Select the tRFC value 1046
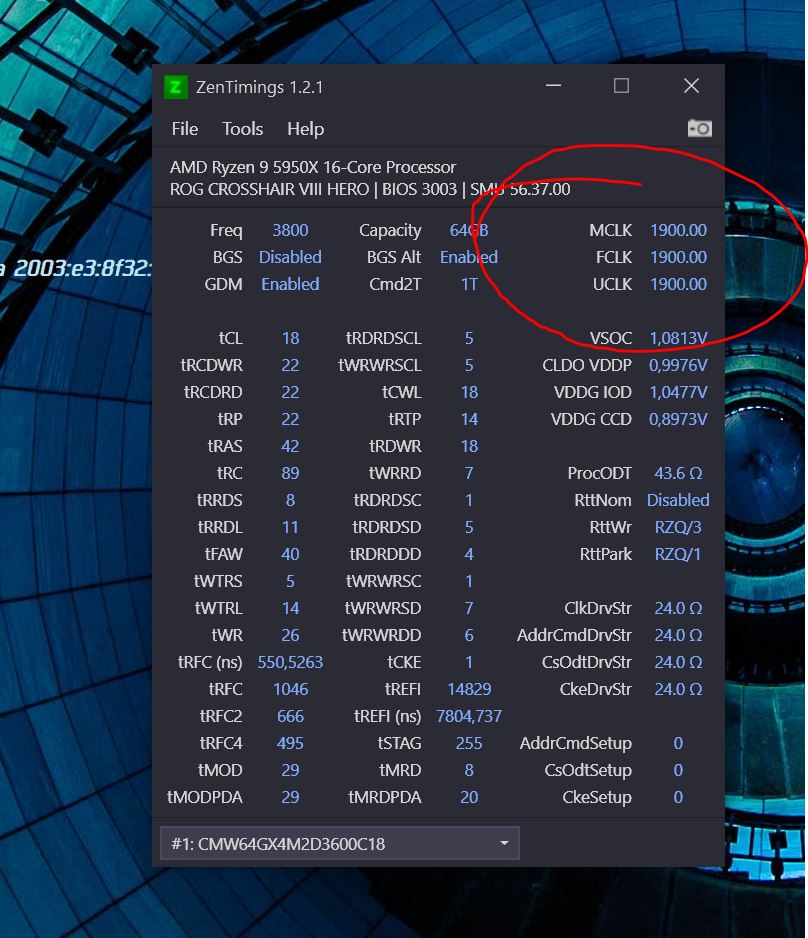Screen dimensions: 808x938 (x=290, y=689)
